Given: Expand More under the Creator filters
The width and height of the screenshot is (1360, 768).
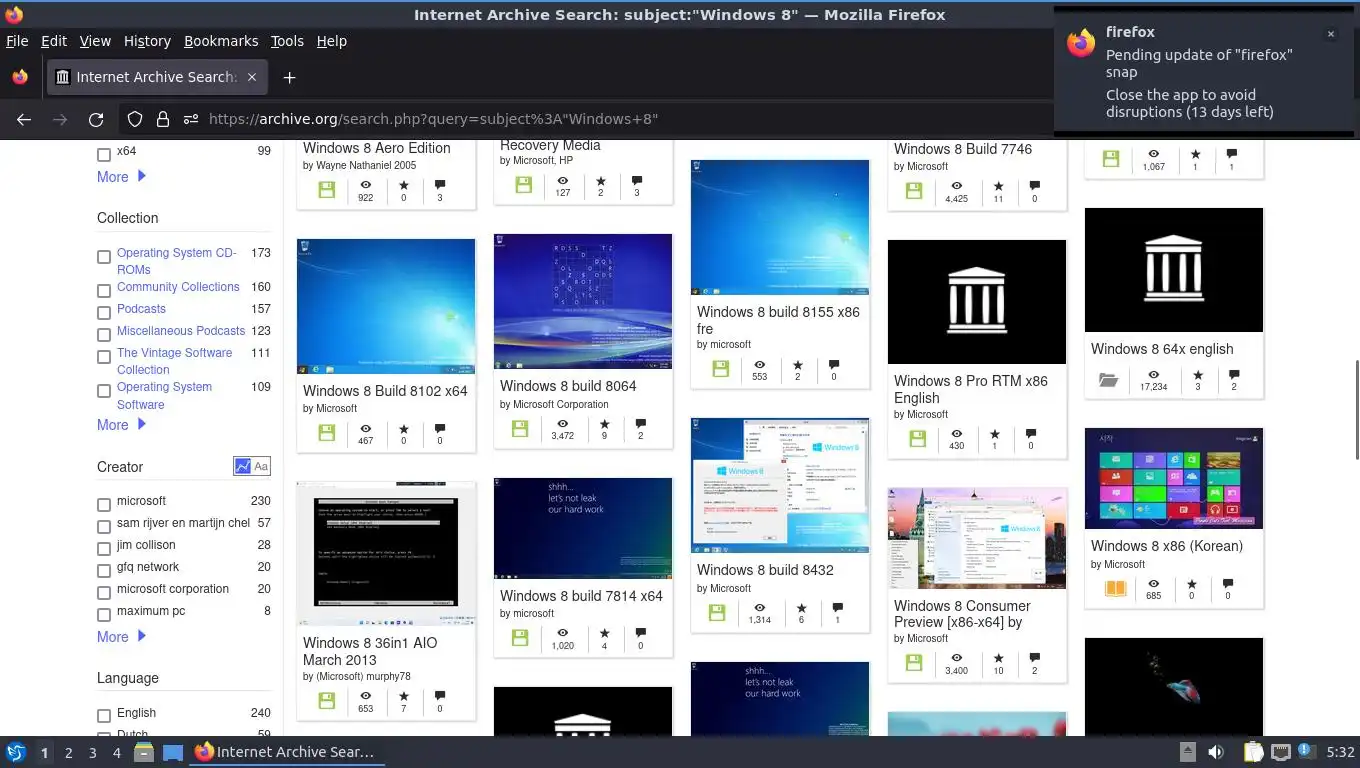Looking at the screenshot, I should [121, 637].
